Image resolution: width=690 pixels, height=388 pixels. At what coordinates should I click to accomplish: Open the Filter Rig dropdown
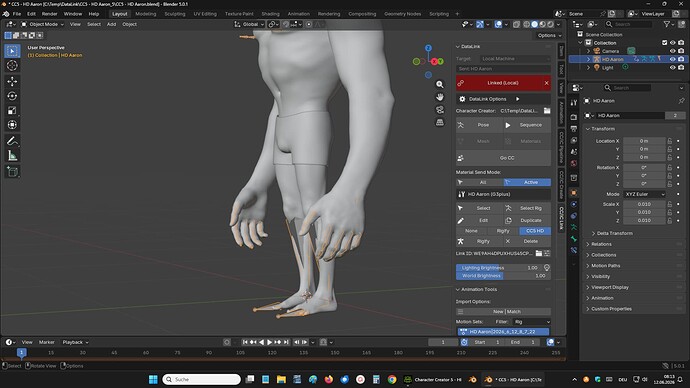pyautogui.click(x=532, y=322)
